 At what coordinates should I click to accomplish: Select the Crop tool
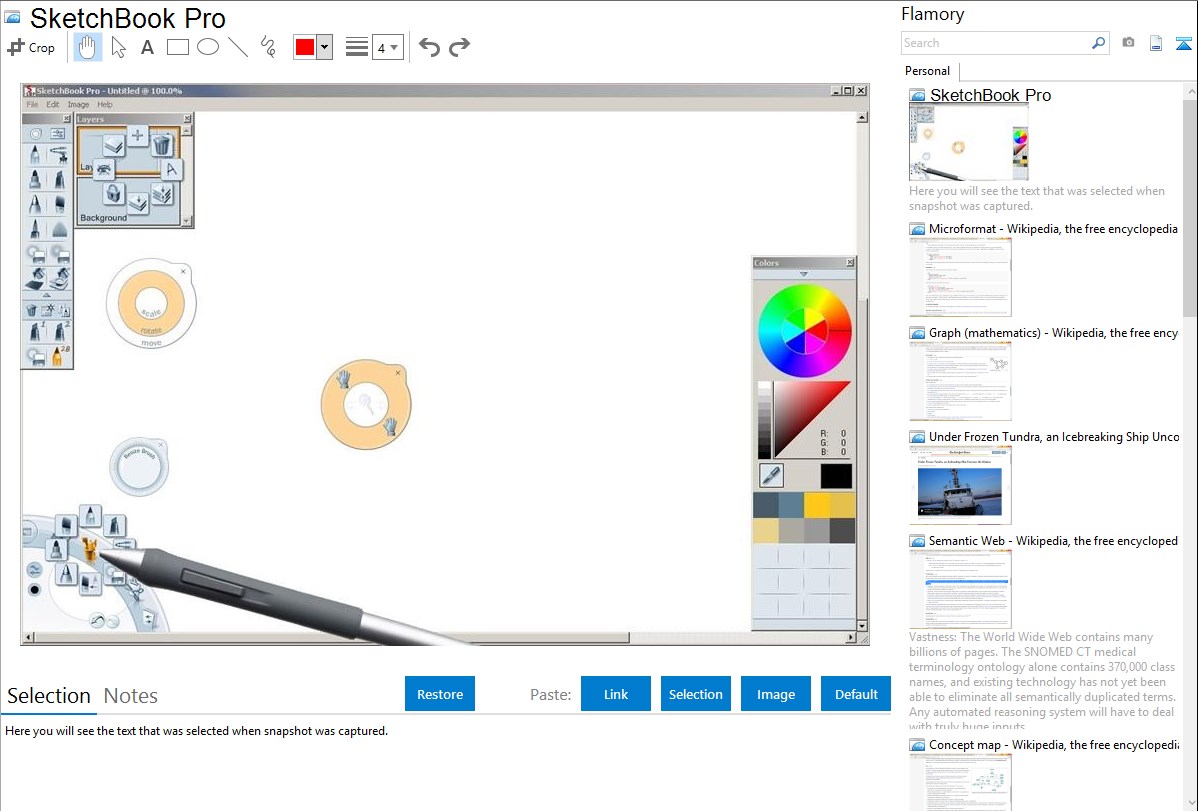[x=31, y=47]
